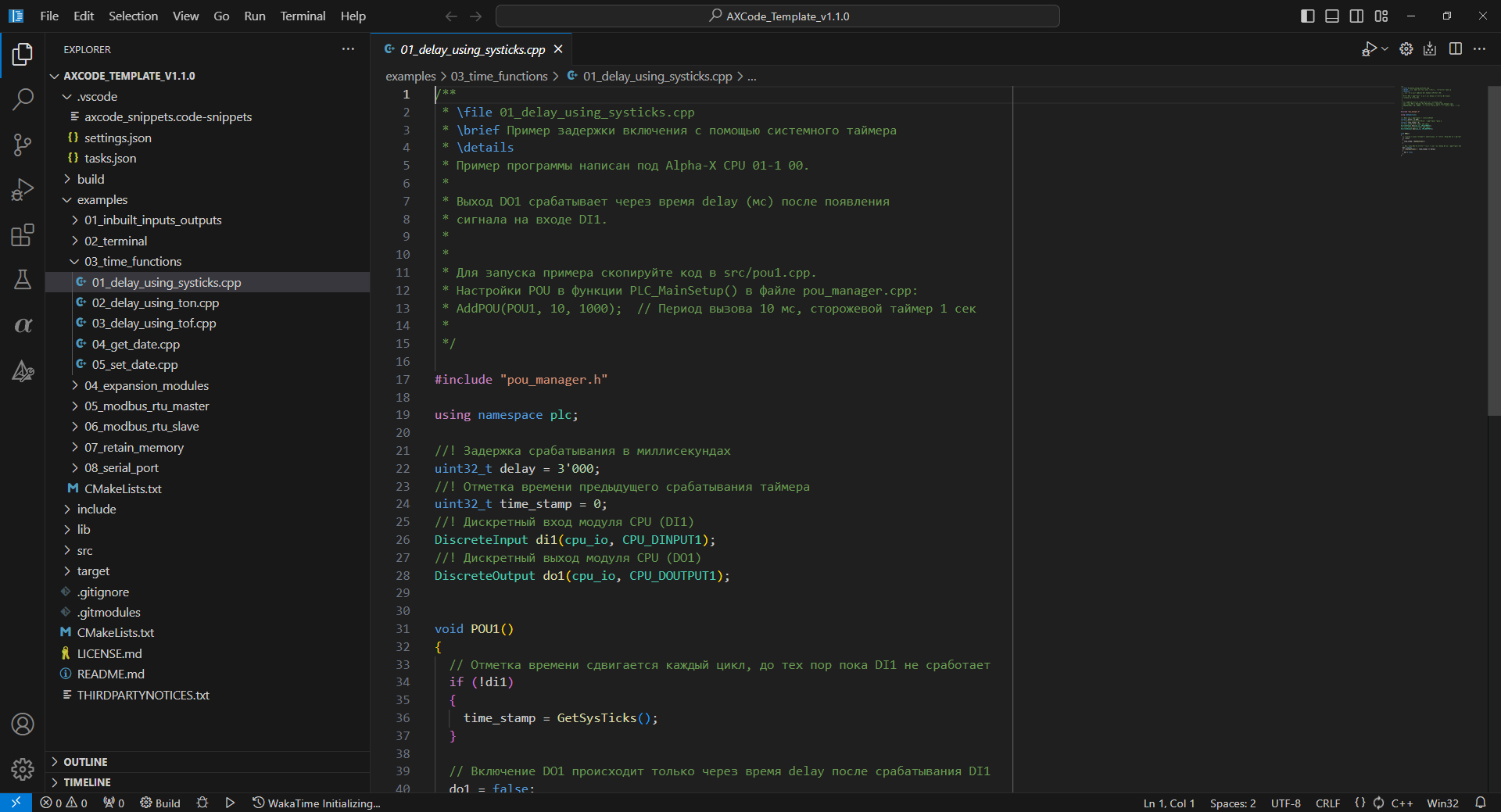Close the 01_delay_using_systicks.cpp tab
The height and width of the screenshot is (812, 1501).
(558, 49)
